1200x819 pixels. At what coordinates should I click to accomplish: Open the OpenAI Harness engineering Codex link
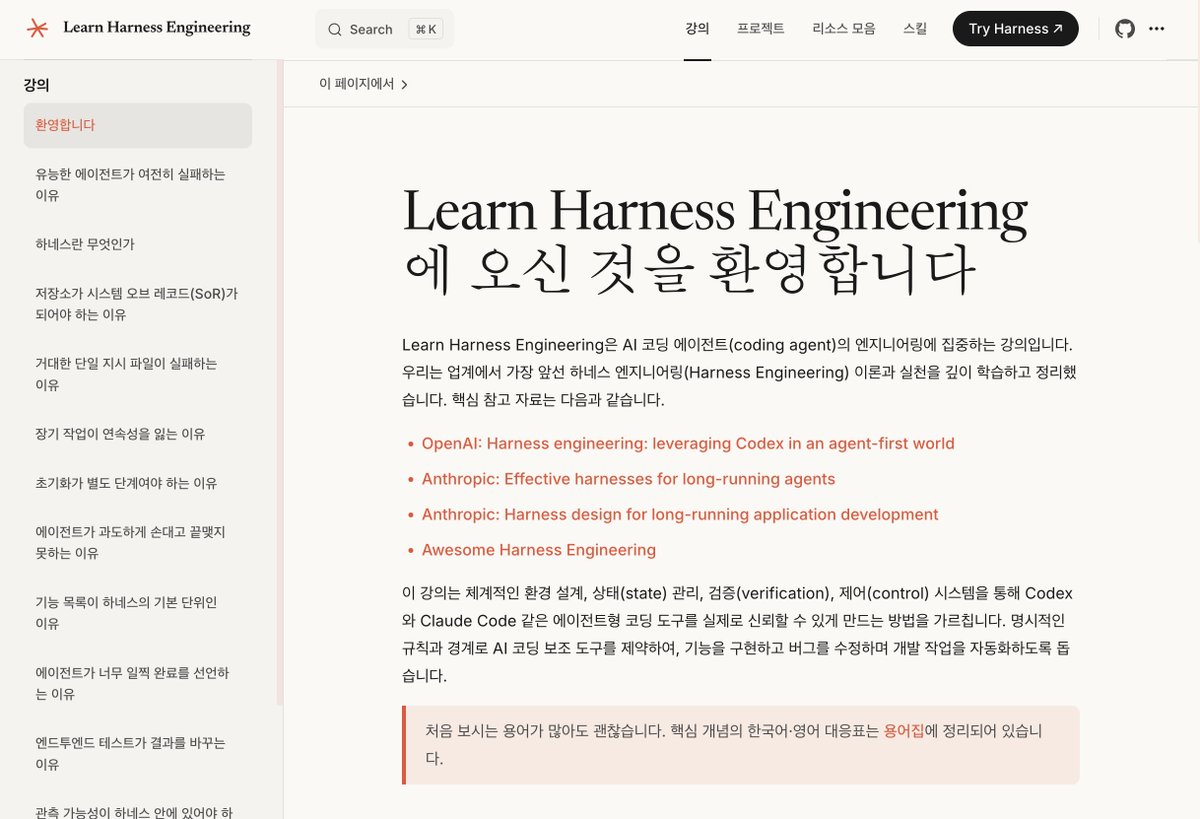click(x=688, y=443)
